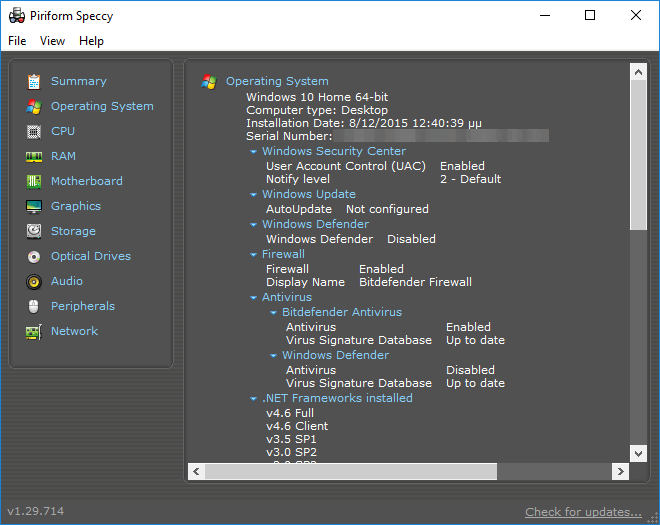Open the File menu

pyautogui.click(x=17, y=41)
